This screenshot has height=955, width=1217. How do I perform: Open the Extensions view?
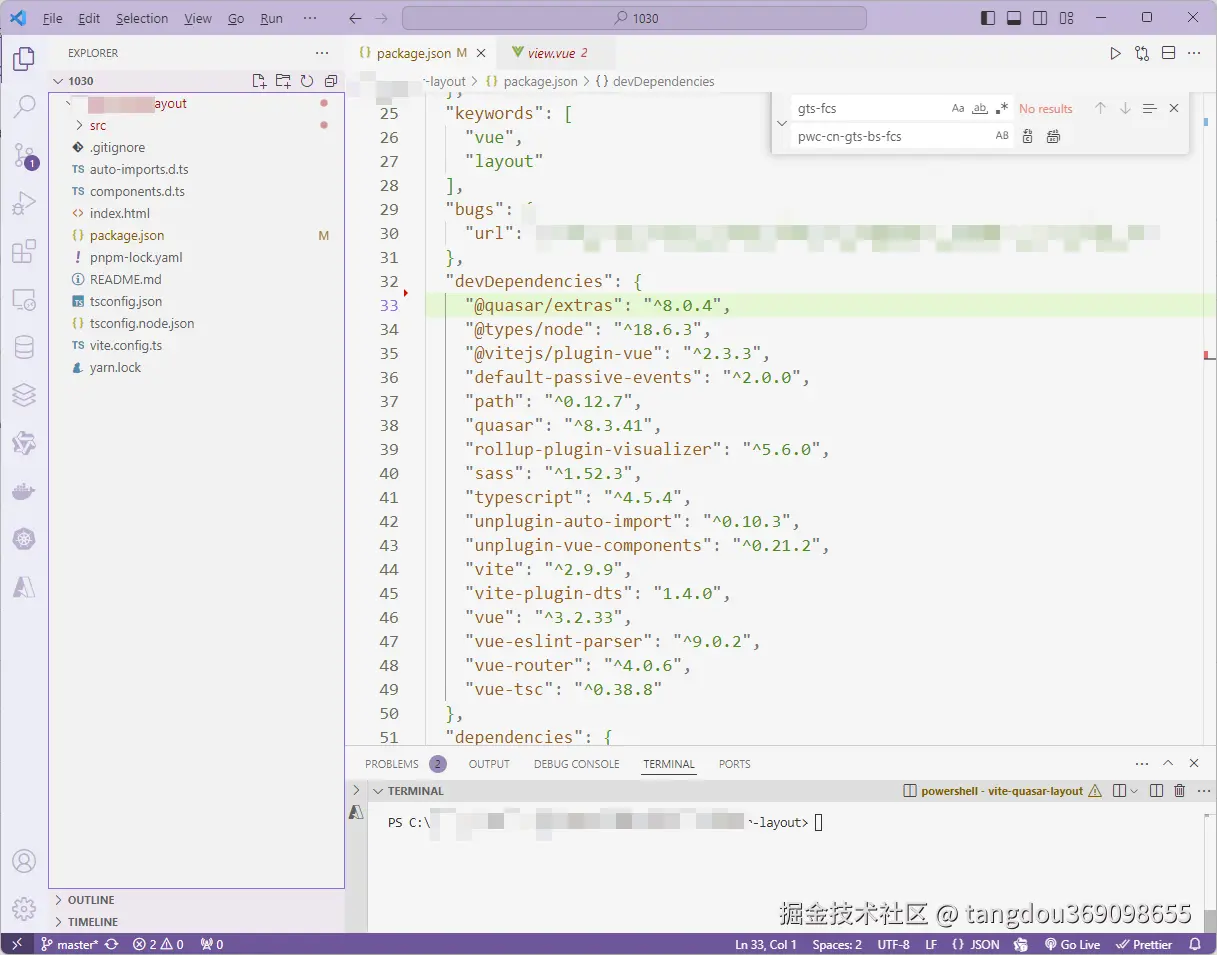[x=24, y=251]
